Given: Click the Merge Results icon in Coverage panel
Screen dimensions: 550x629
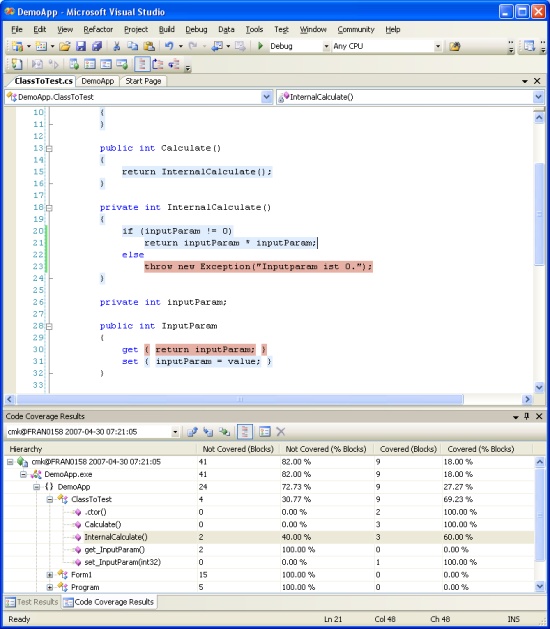Looking at the screenshot, I should pos(224,432).
